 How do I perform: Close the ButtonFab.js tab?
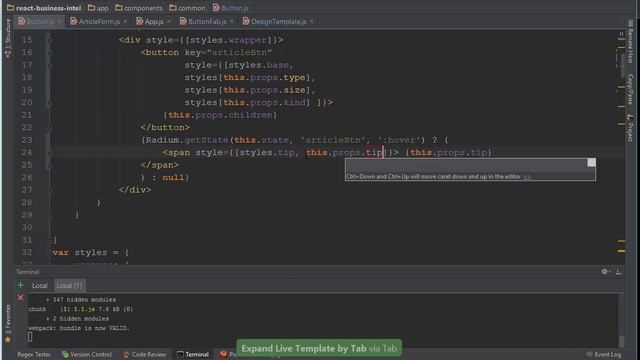pyautogui.click(x=231, y=21)
